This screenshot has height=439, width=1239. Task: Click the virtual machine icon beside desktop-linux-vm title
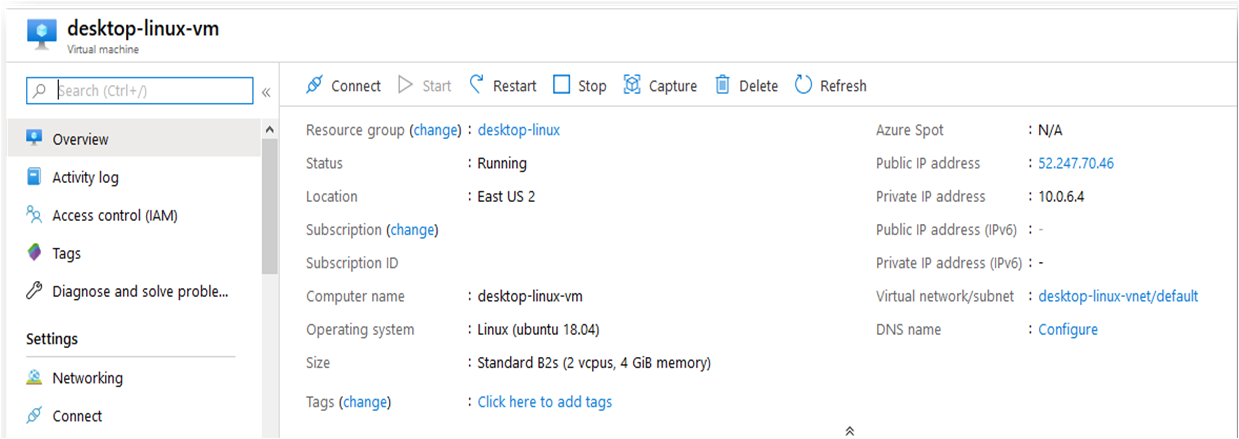click(40, 33)
